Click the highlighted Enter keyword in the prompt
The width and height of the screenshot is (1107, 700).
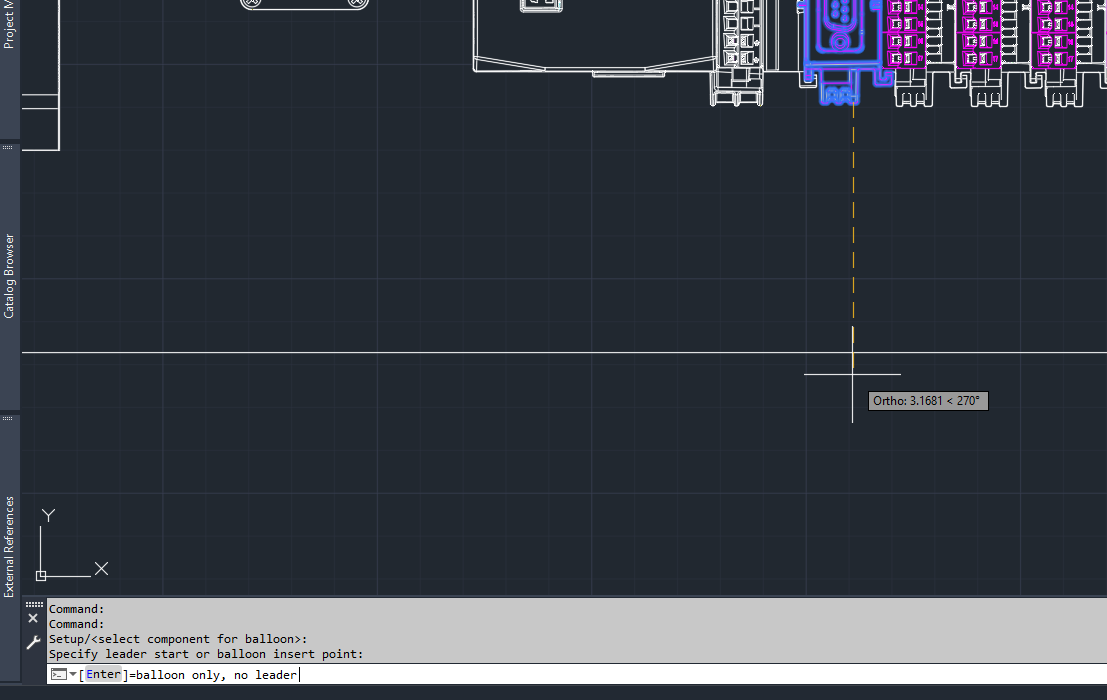[103, 674]
